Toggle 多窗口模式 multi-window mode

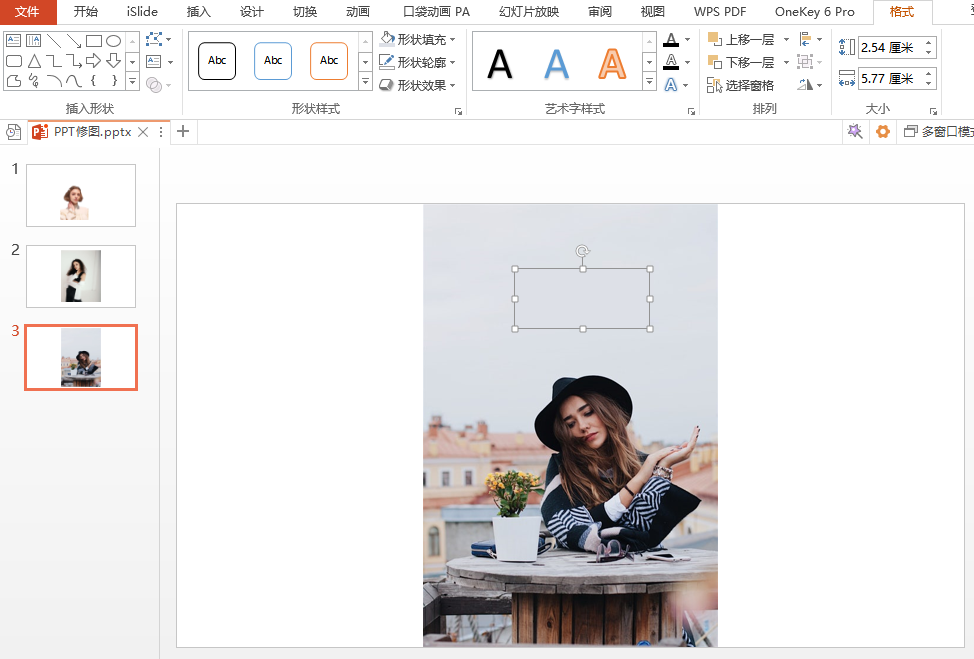(x=937, y=132)
